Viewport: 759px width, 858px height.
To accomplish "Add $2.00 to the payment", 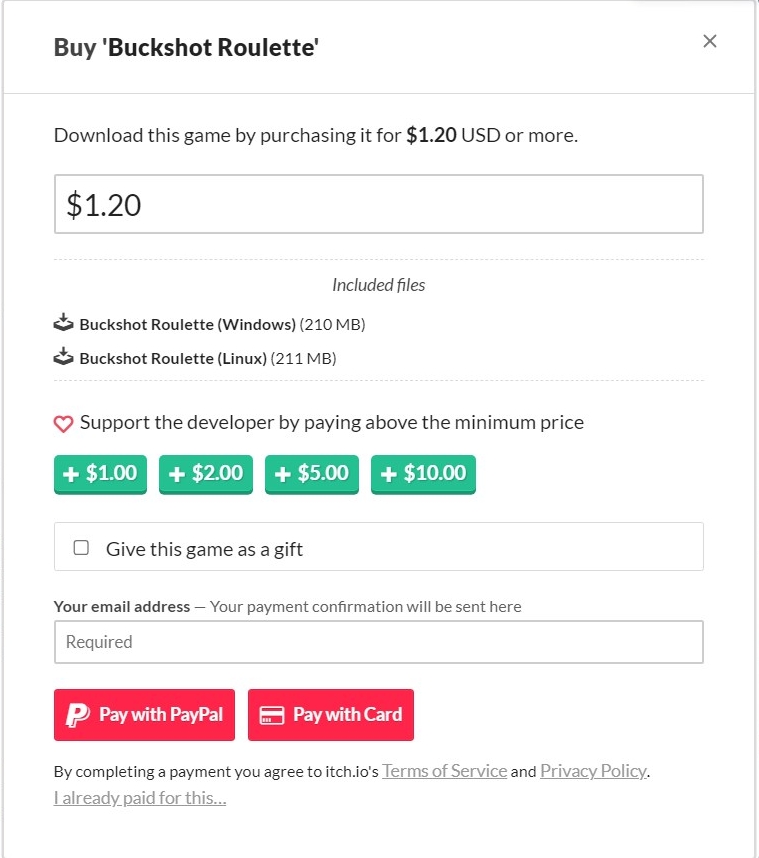I will click(x=206, y=474).
